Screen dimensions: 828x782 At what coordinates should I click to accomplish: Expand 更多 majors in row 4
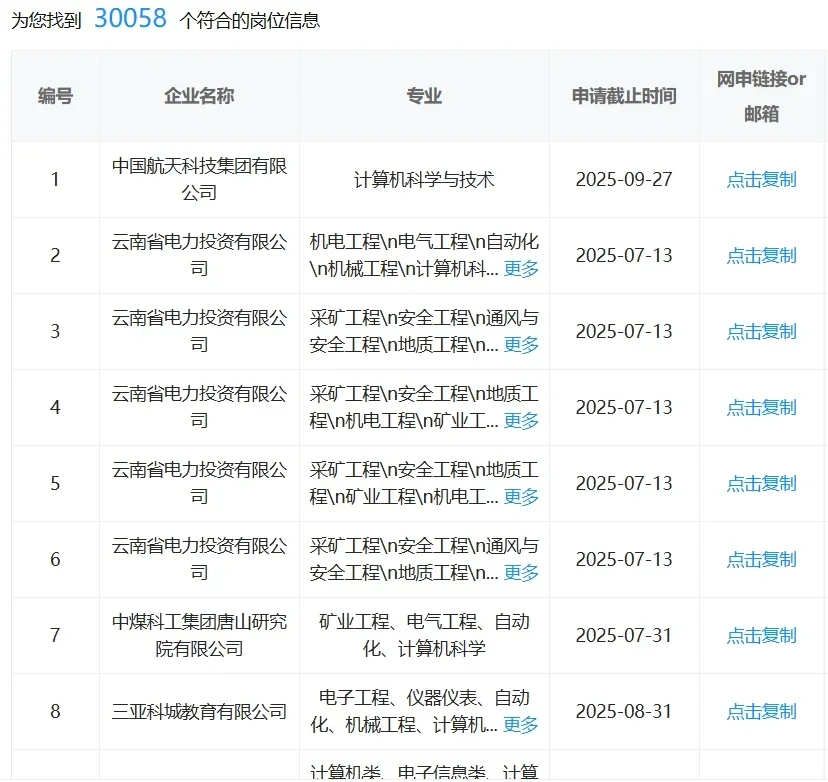pyautogui.click(x=521, y=421)
